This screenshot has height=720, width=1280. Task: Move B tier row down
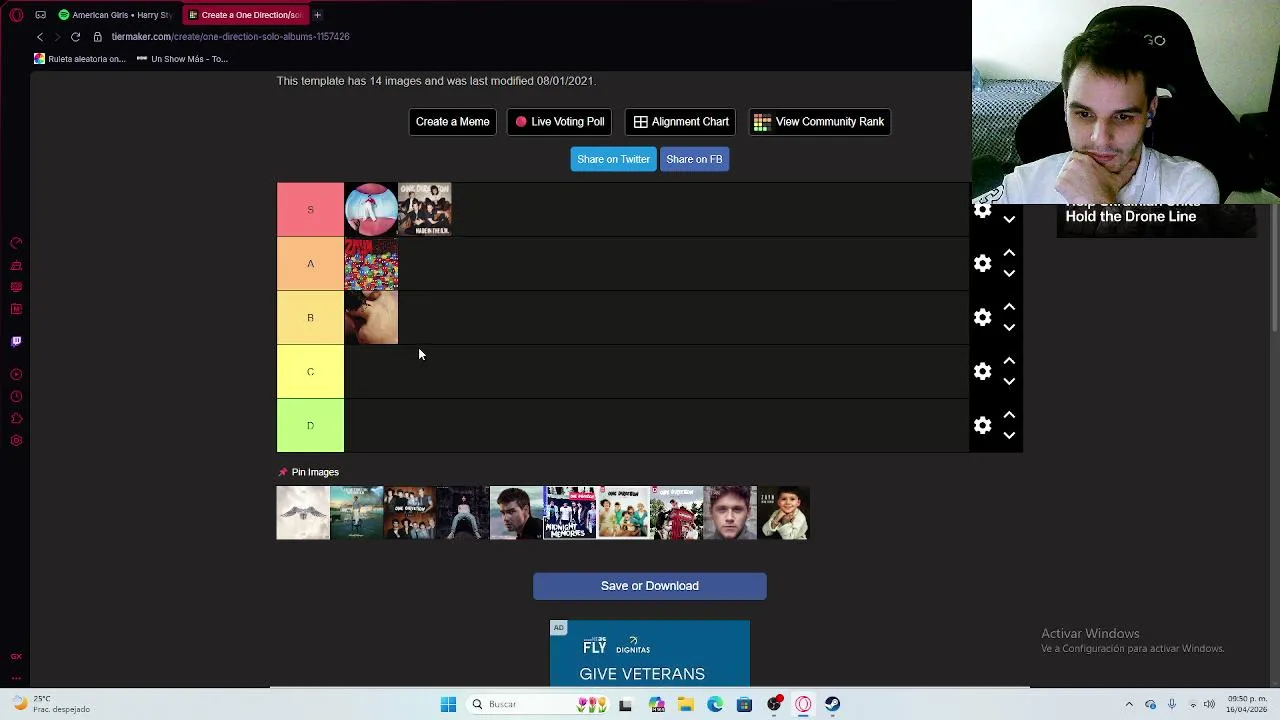(x=1009, y=327)
